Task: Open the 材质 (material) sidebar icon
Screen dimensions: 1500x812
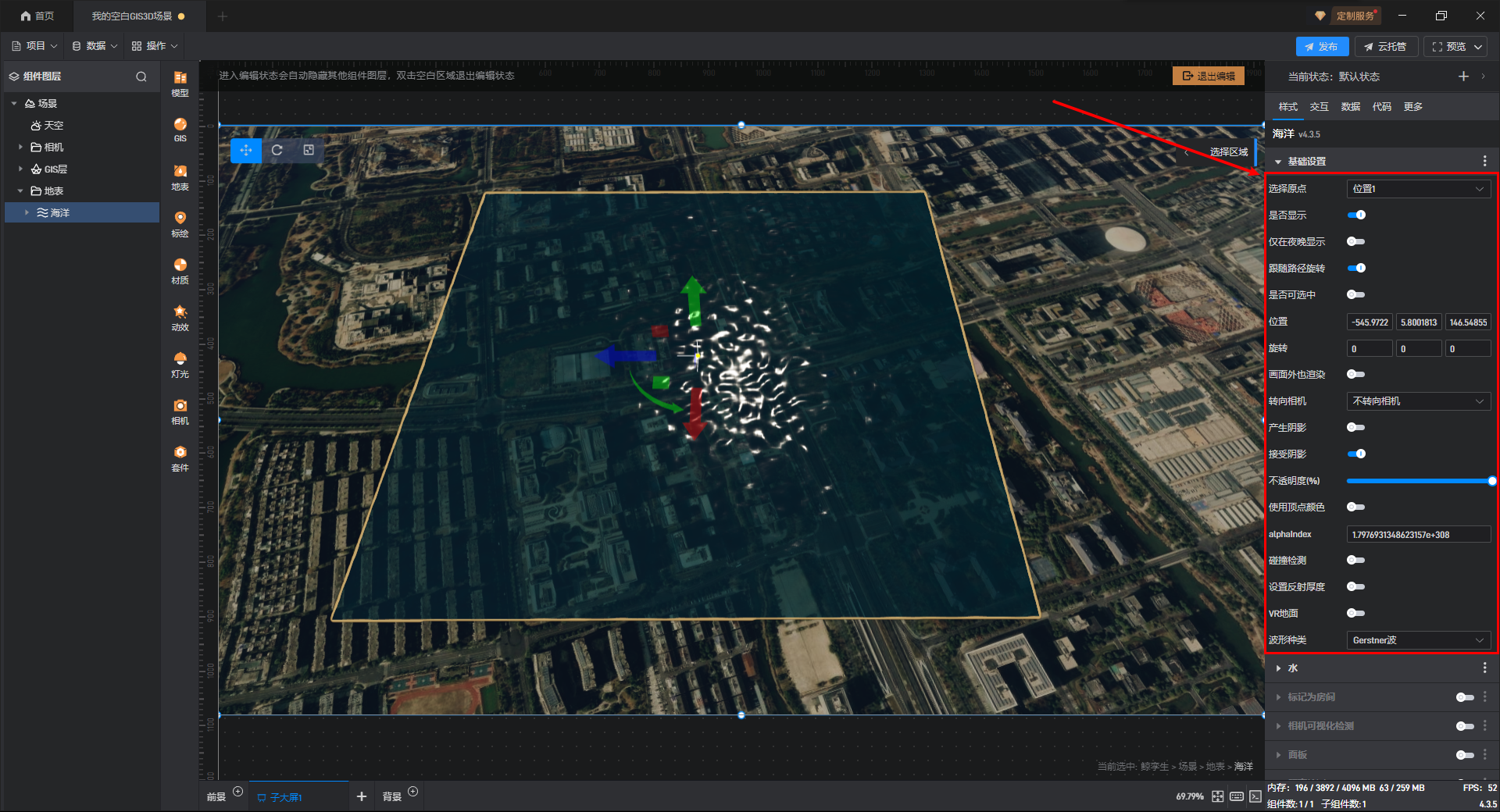Action: click(180, 269)
